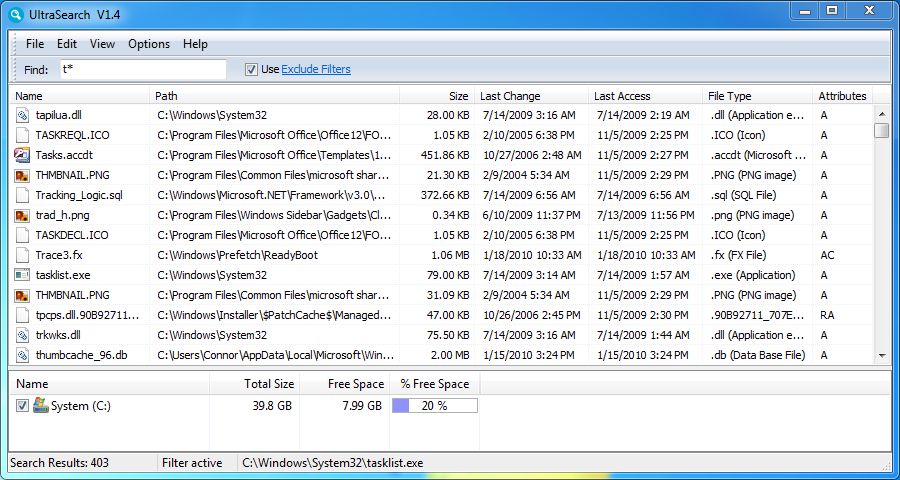The width and height of the screenshot is (900, 480).
Task: Click the results list scroll down arrow
Action: click(x=882, y=357)
